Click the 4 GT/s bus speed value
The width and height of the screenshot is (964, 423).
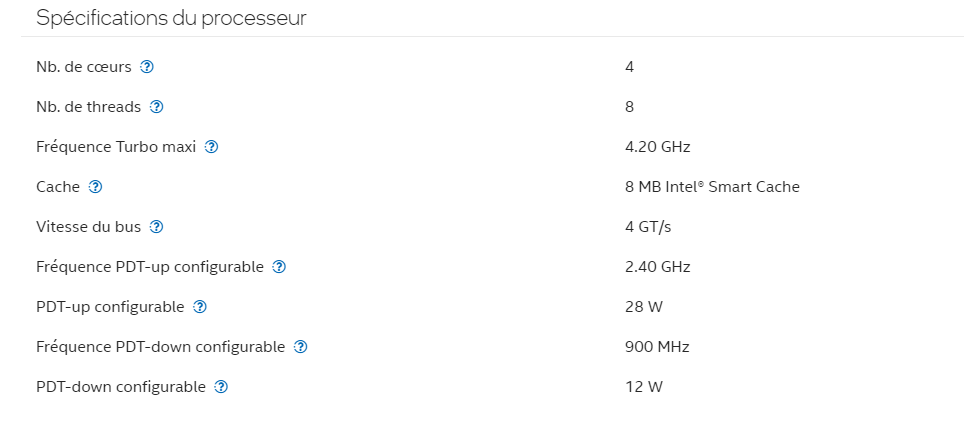(x=648, y=227)
